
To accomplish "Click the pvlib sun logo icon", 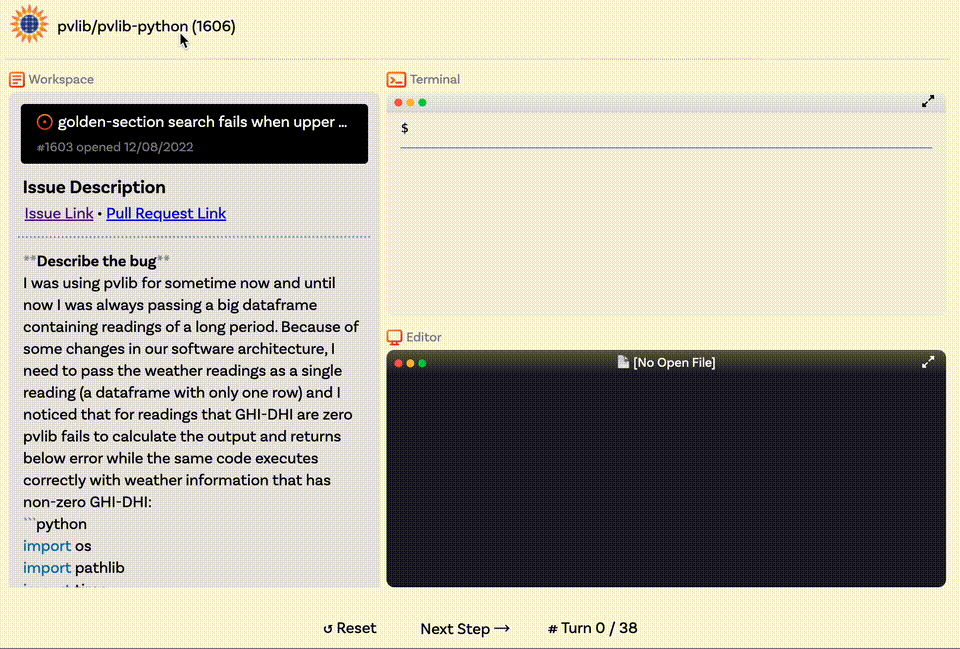I will pos(29,24).
